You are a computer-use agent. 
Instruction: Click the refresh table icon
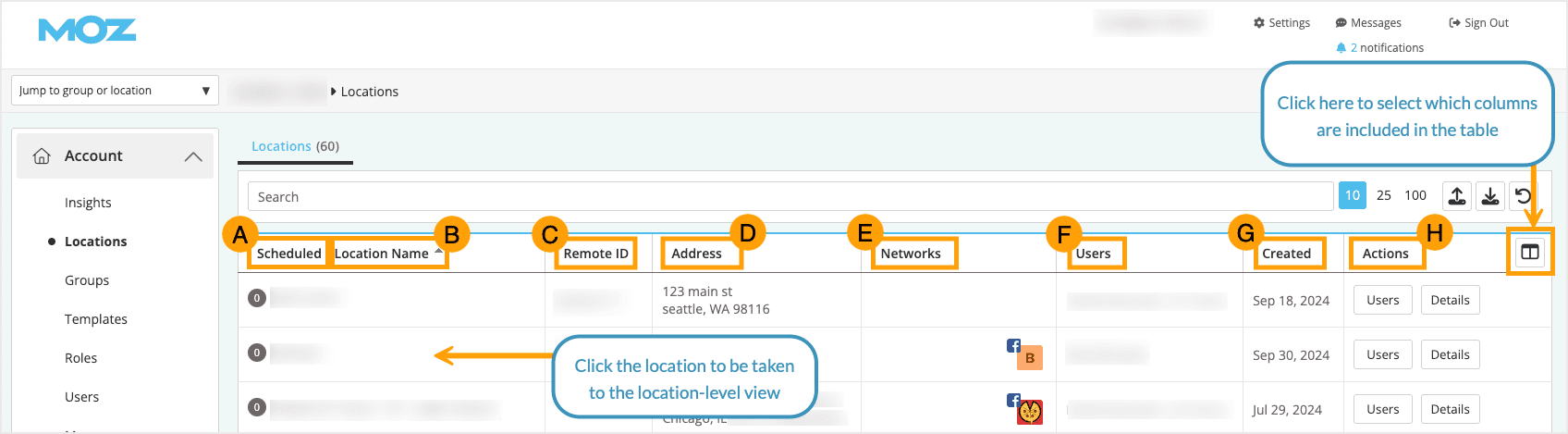coord(1524,196)
